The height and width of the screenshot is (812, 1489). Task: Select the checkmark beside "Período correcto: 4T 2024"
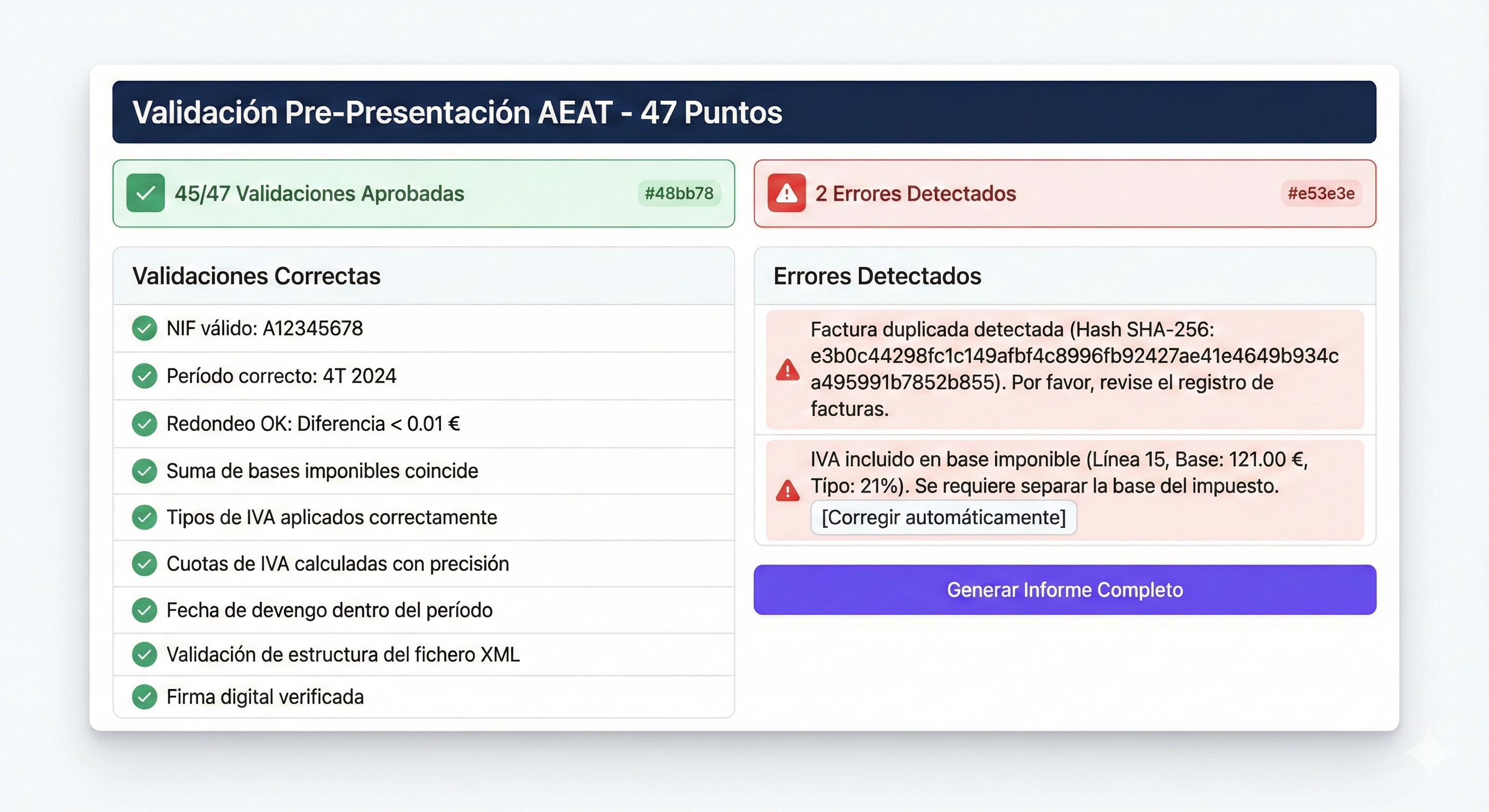pos(144,376)
